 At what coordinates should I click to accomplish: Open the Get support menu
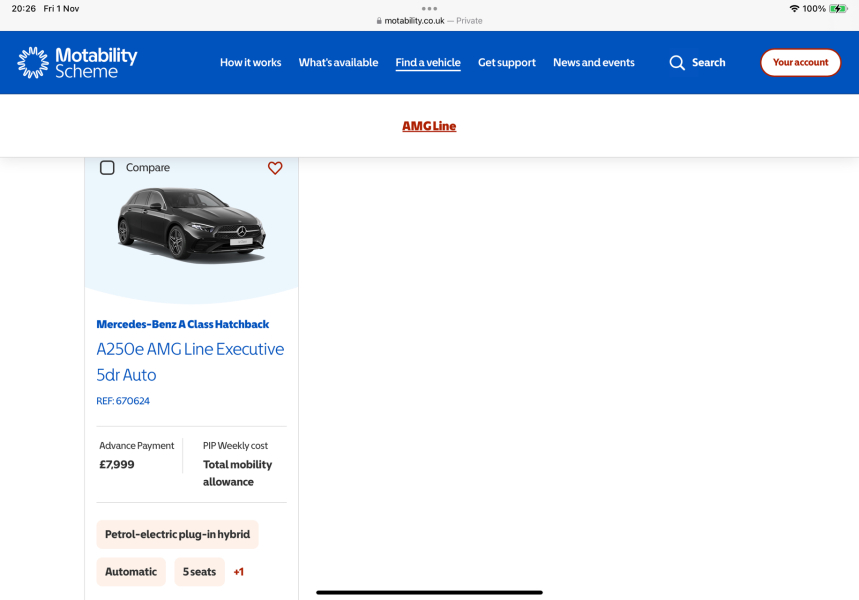click(x=507, y=62)
